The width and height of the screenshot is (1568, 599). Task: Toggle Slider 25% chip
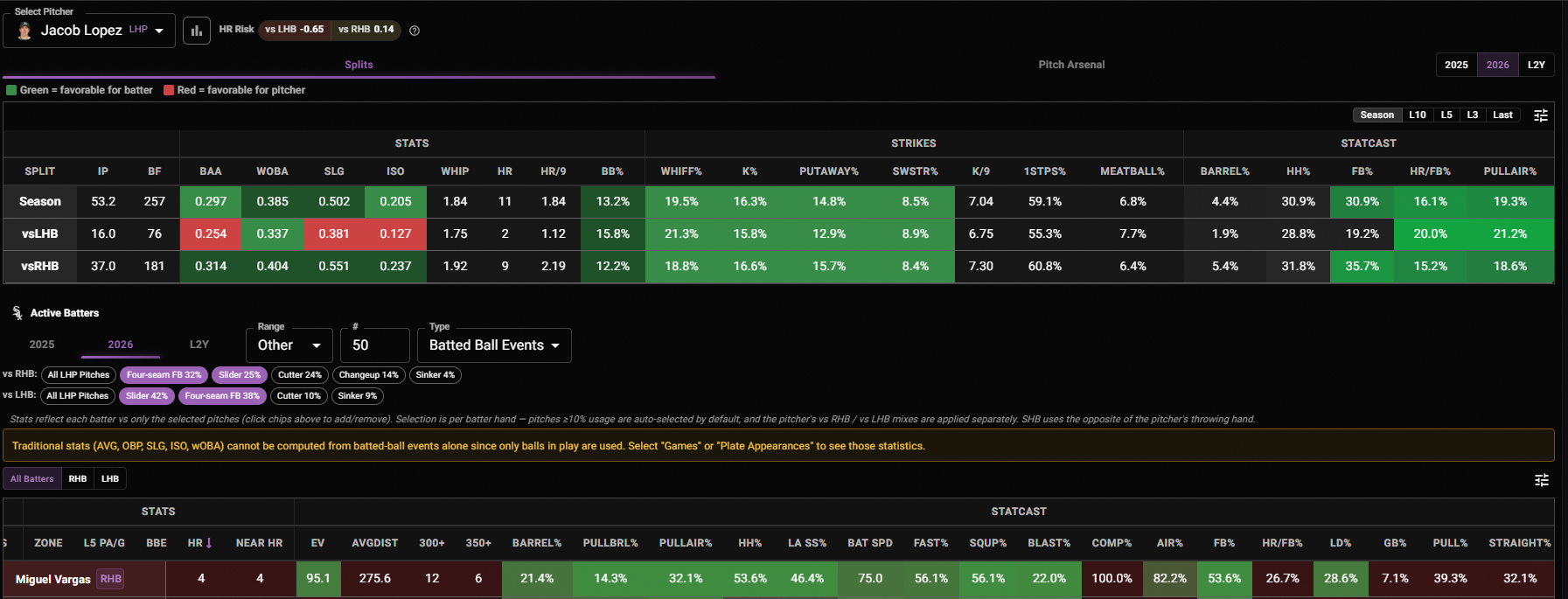[240, 375]
